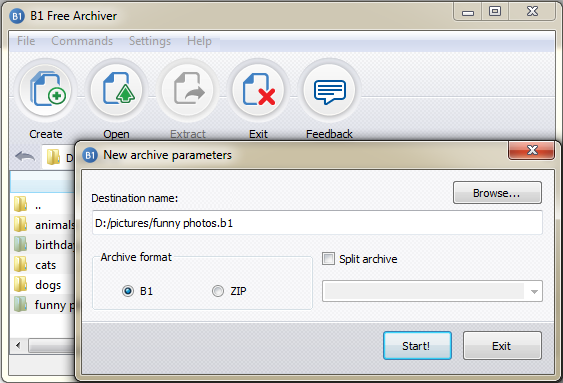
Task: Minimize the B1 Free Archiver window
Action: [x=468, y=11]
